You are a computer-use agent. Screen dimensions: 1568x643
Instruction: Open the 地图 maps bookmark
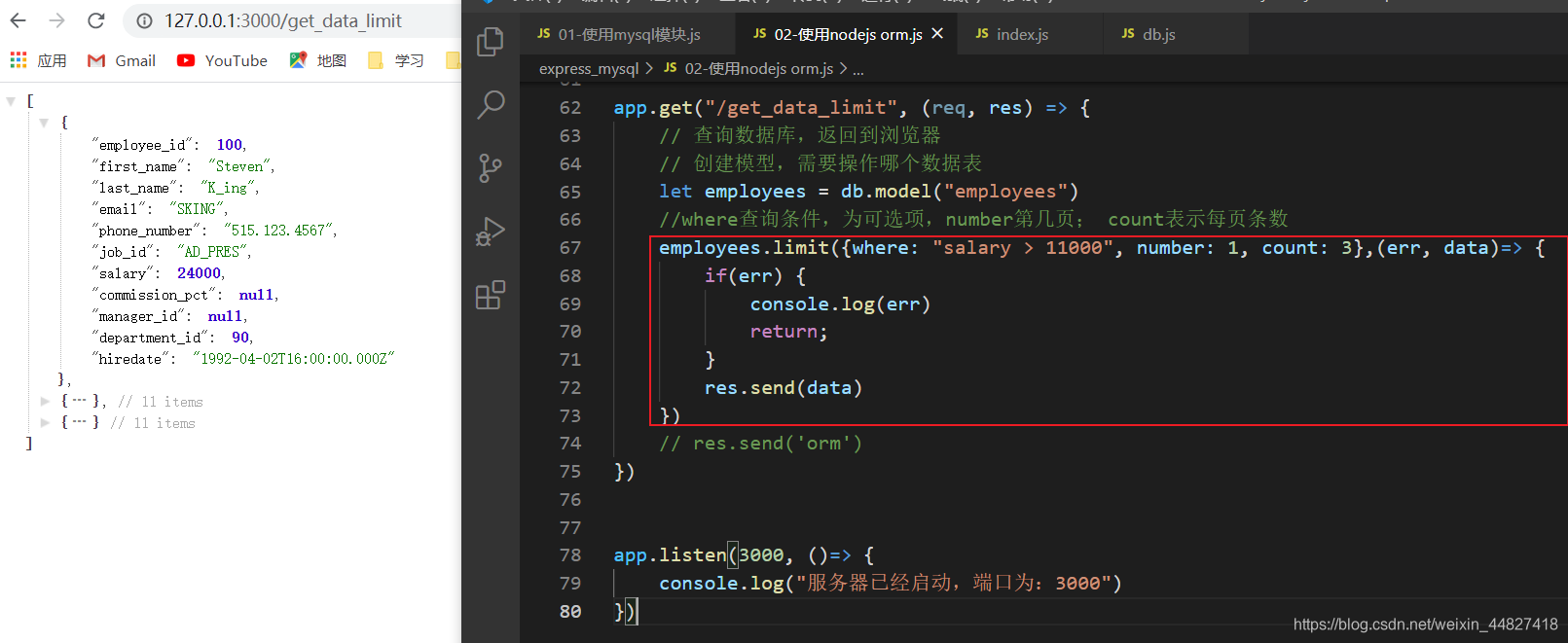tap(318, 60)
